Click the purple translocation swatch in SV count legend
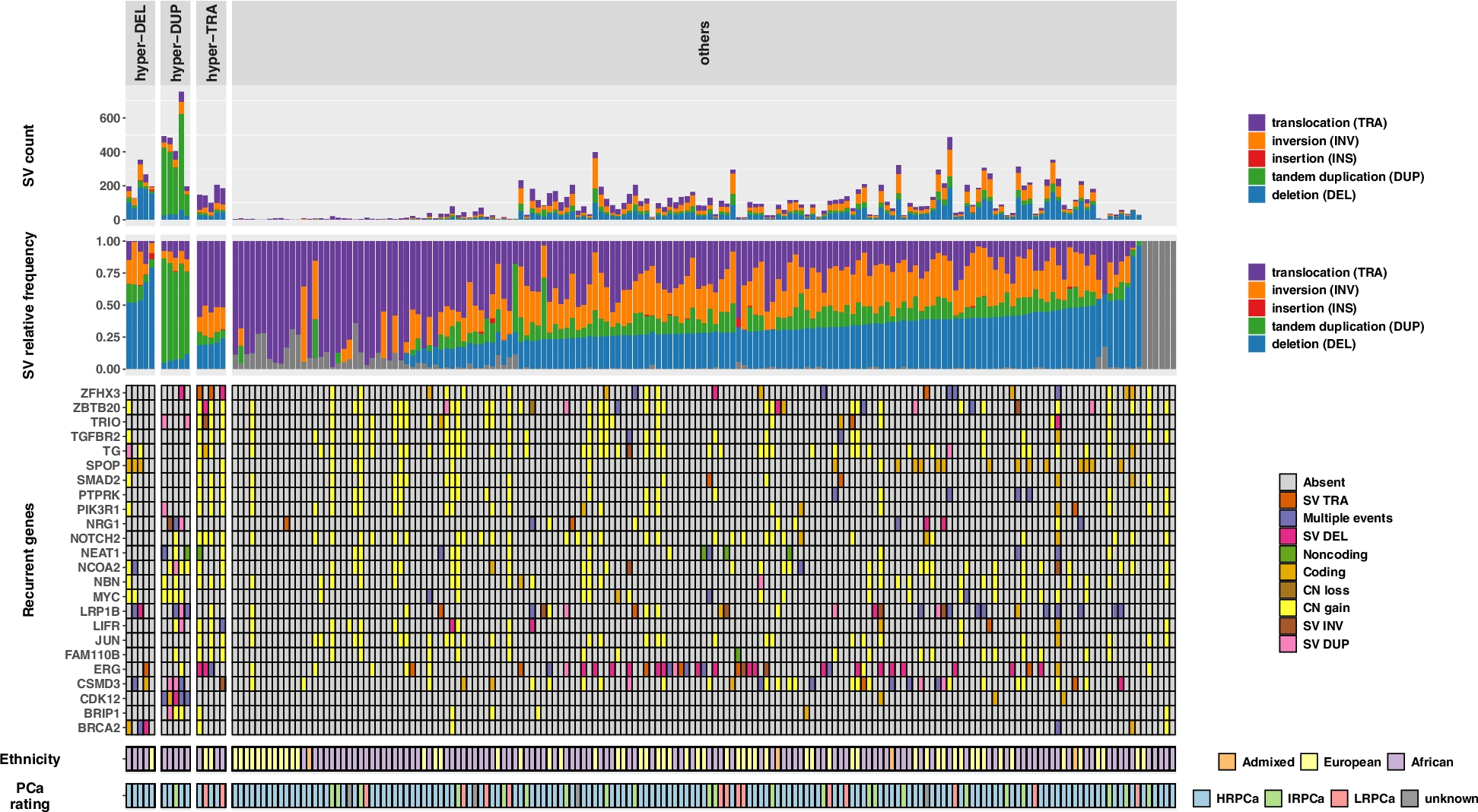1478x812 pixels. point(1257,122)
